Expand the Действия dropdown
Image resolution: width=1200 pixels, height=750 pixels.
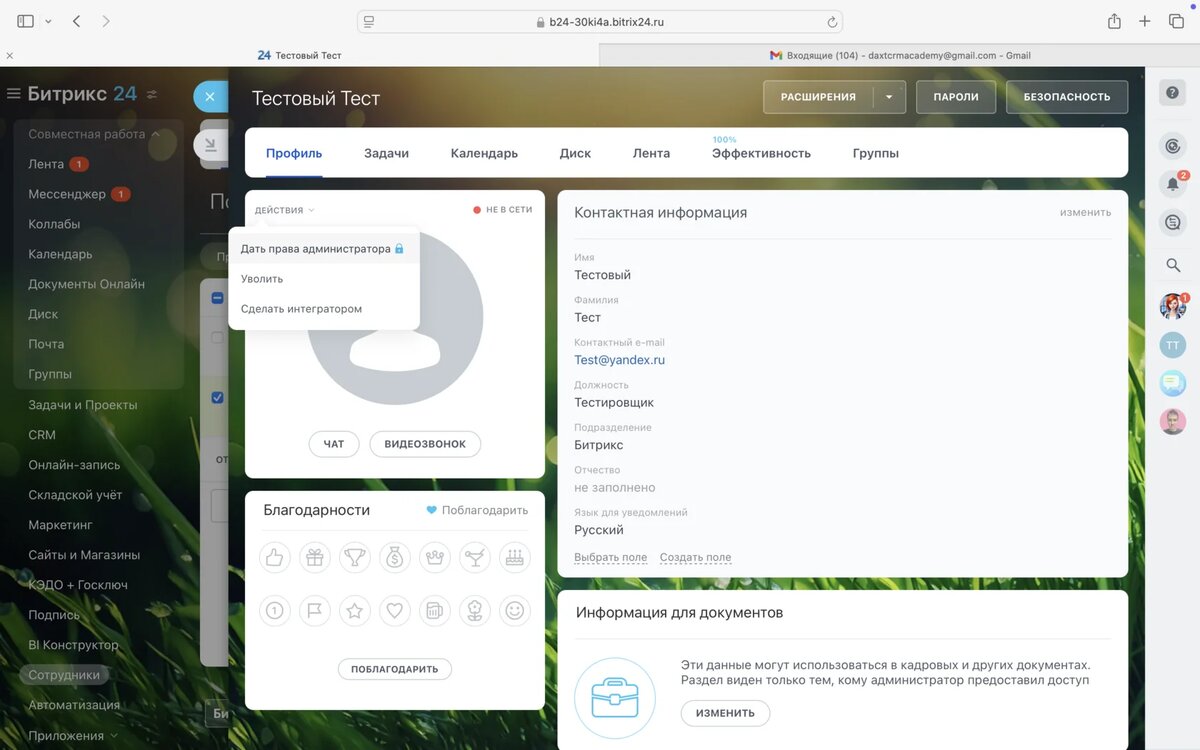tap(285, 210)
